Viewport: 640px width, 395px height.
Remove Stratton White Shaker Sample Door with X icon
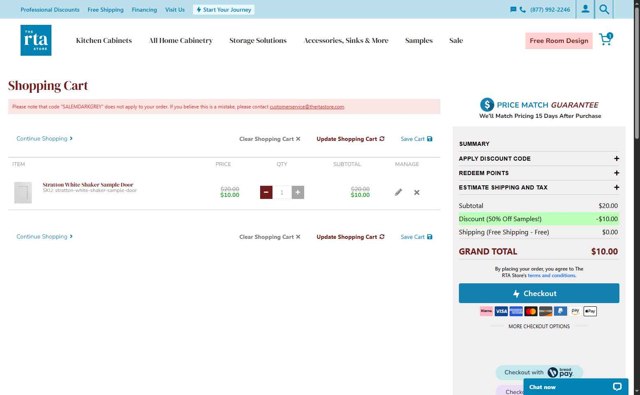pos(416,192)
